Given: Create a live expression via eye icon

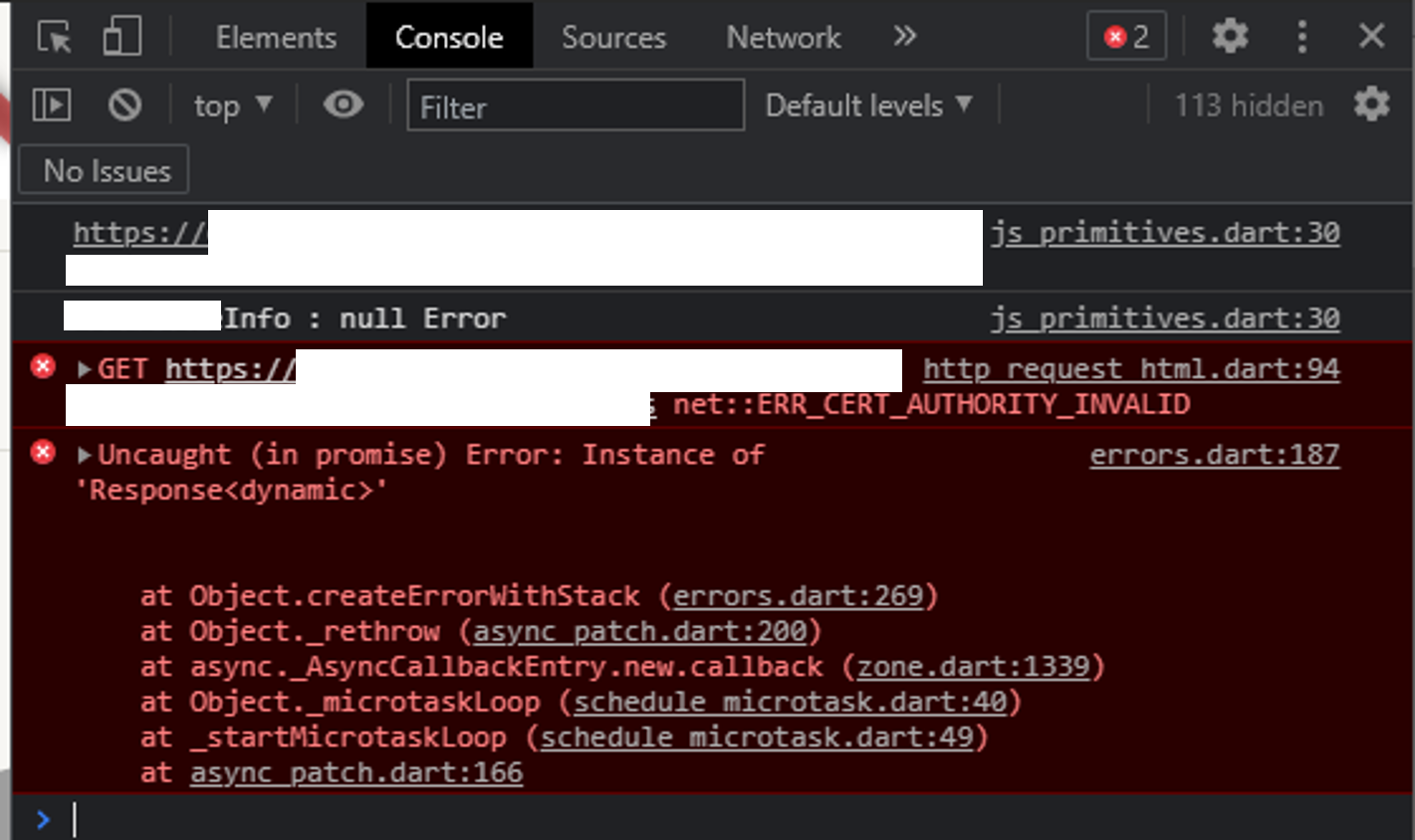Looking at the screenshot, I should tap(343, 105).
